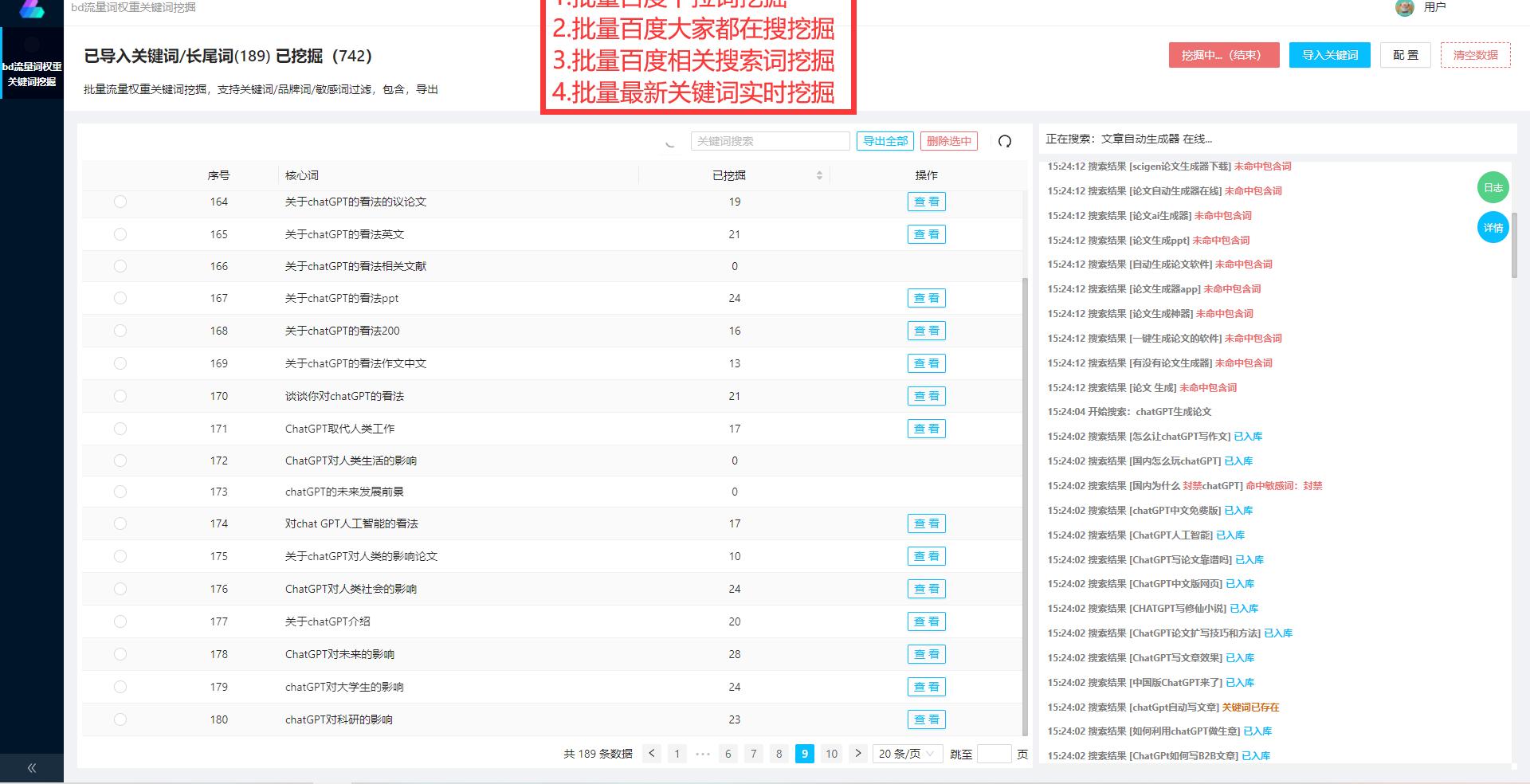Go to page 10
Image resolution: width=1530 pixels, height=784 pixels.
tap(831, 754)
